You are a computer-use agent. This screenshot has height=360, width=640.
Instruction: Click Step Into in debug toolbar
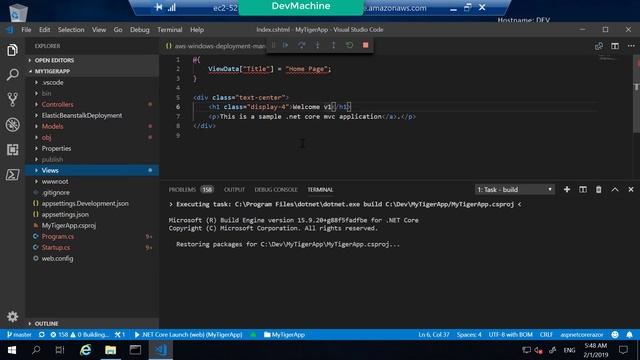coord(318,45)
